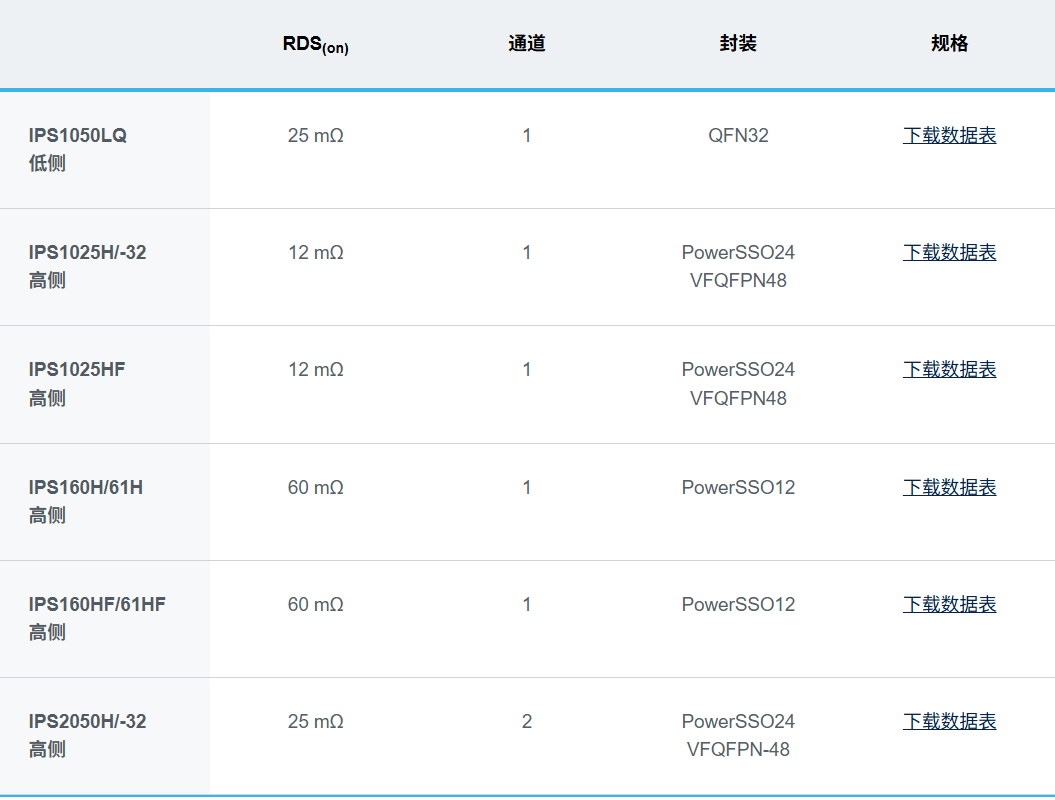
Task: Click the 12 mΩ value for IPS1025HF
Action: 316,369
